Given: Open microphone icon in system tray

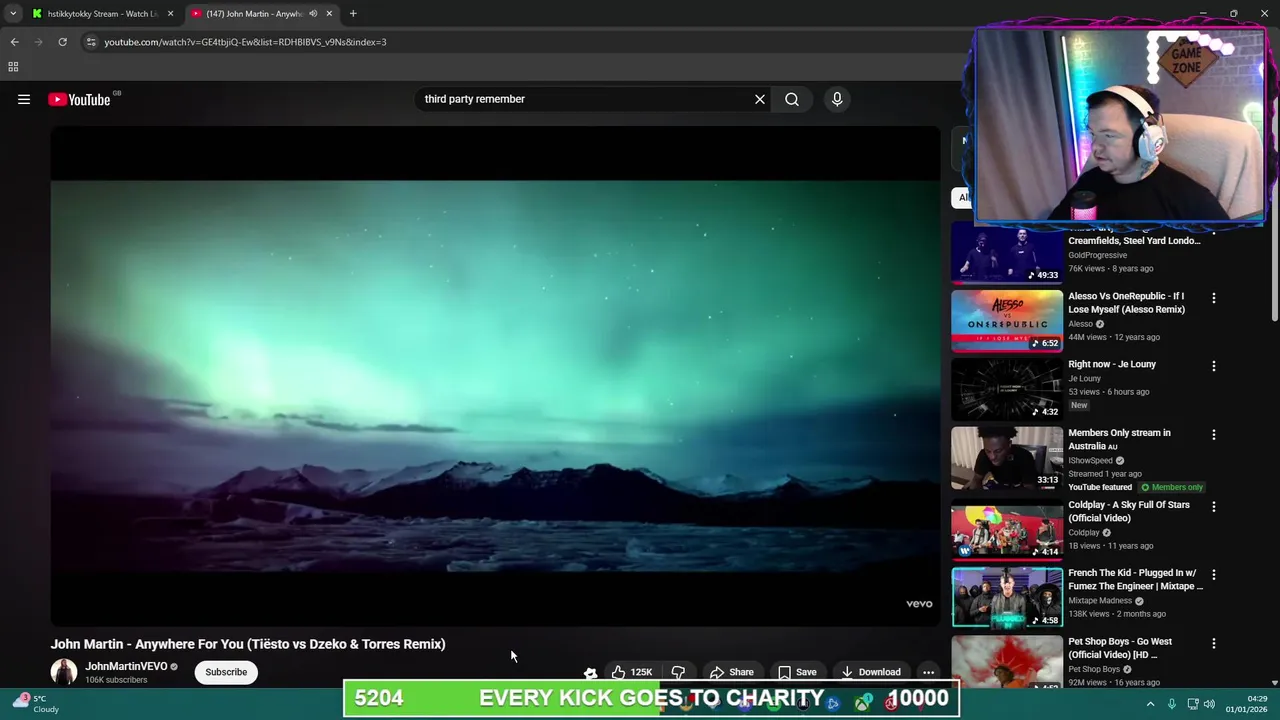Looking at the screenshot, I should (x=1171, y=704).
